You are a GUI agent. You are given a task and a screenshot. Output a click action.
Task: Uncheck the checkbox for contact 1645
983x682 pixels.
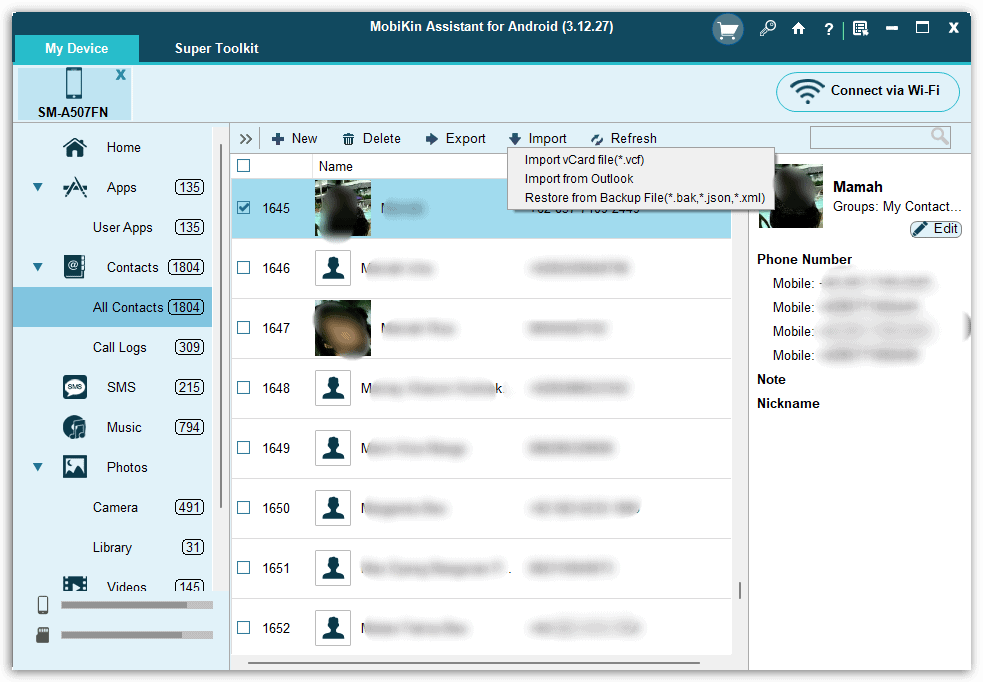coord(244,207)
